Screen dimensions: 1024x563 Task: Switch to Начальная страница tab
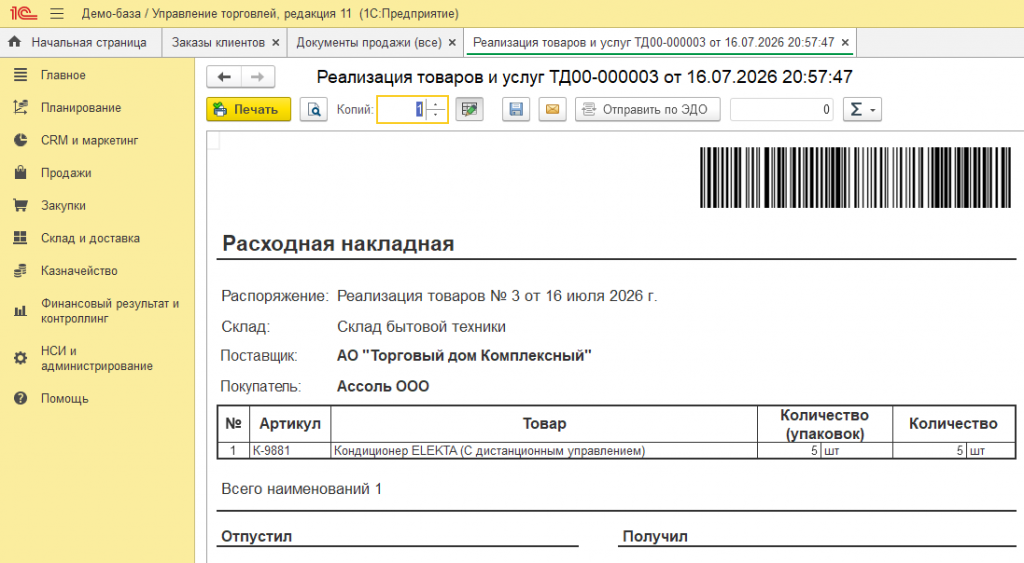81,42
